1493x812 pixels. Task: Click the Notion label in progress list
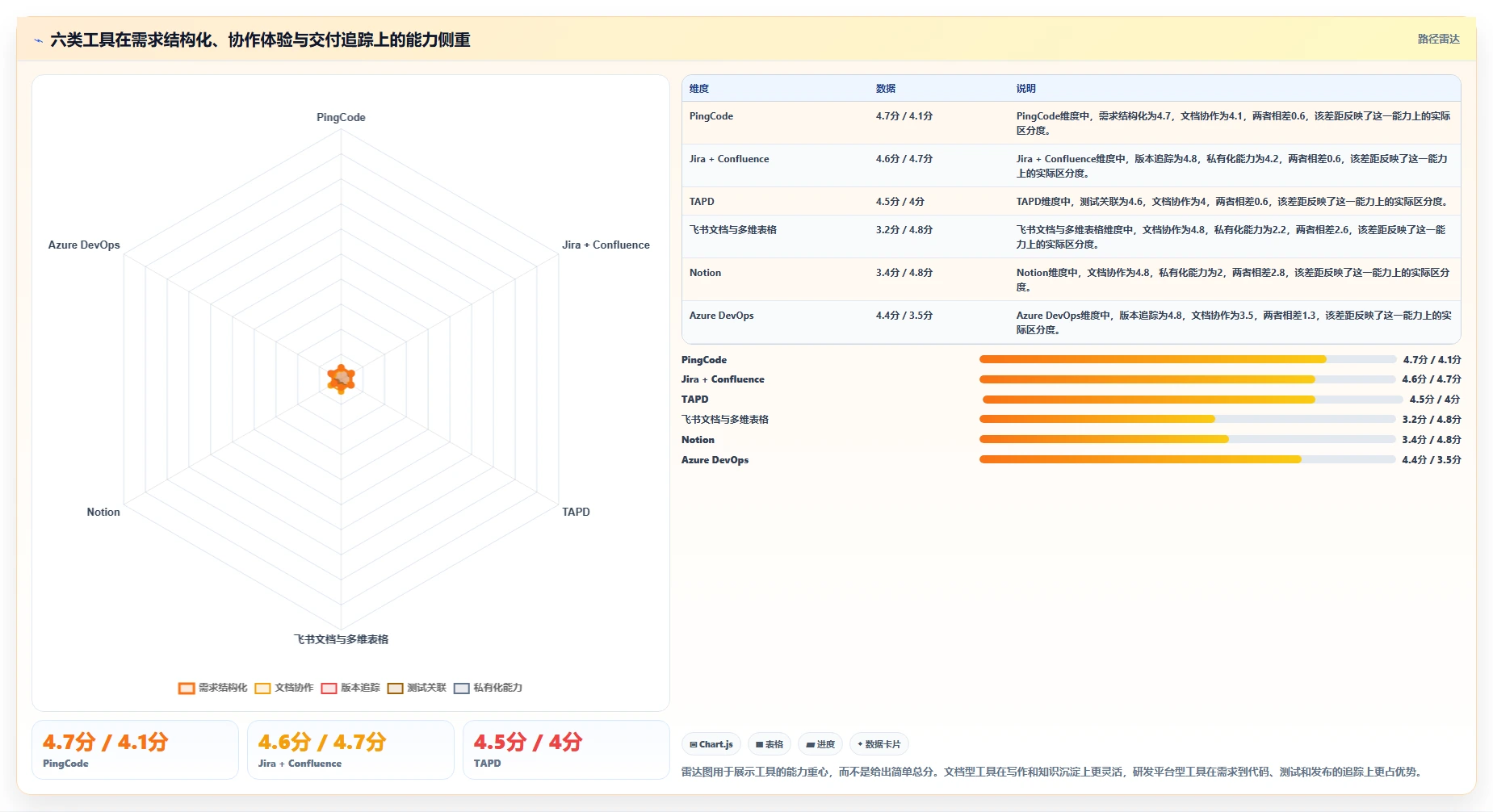(x=698, y=440)
